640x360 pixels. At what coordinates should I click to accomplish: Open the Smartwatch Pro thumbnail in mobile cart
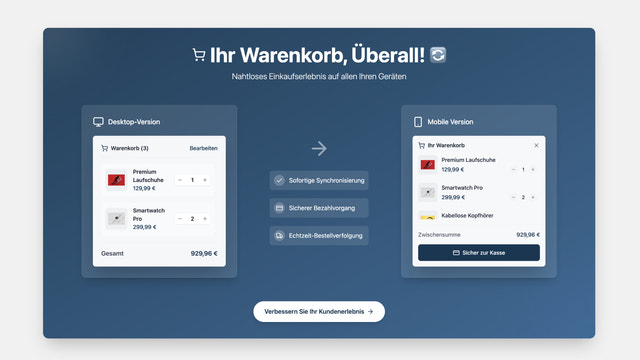point(428,193)
